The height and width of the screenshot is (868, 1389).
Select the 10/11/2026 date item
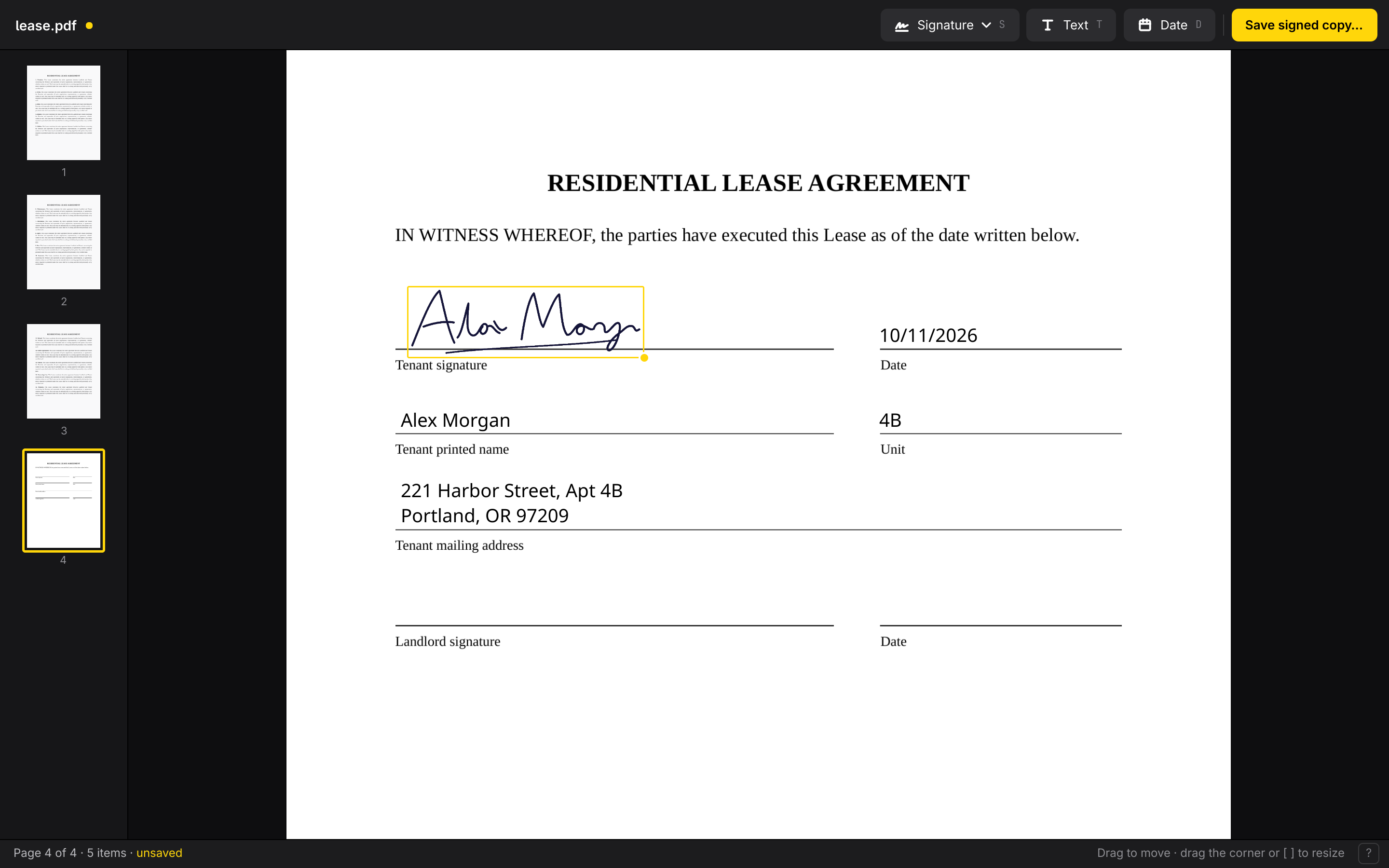(928, 335)
